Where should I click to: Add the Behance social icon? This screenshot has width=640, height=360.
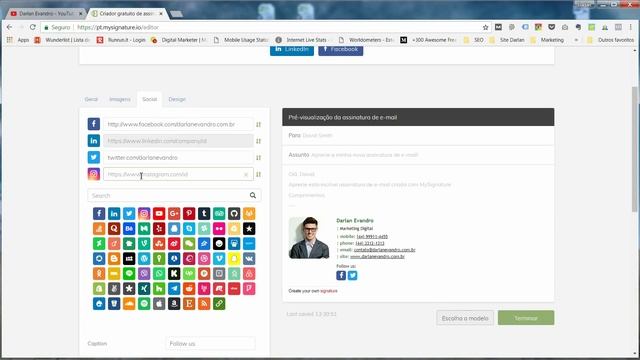coord(129,229)
